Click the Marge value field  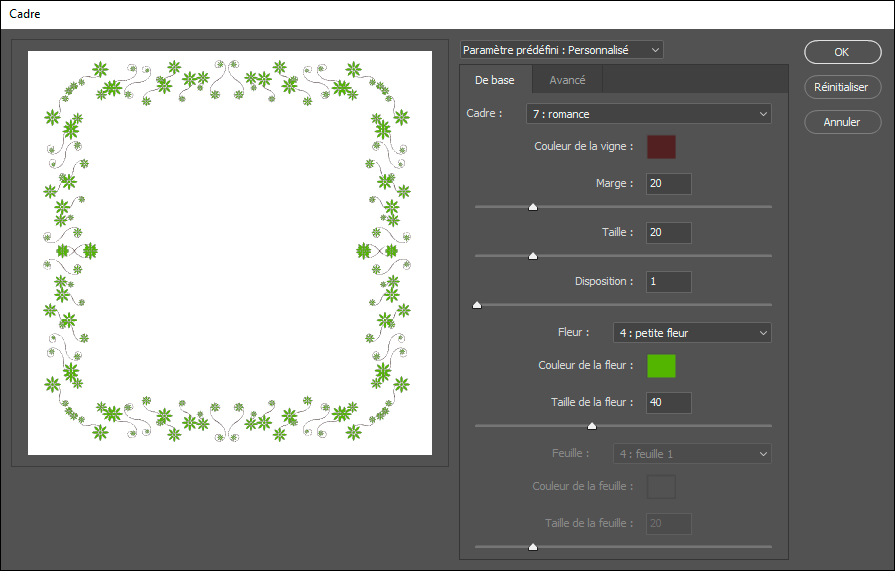[668, 184]
